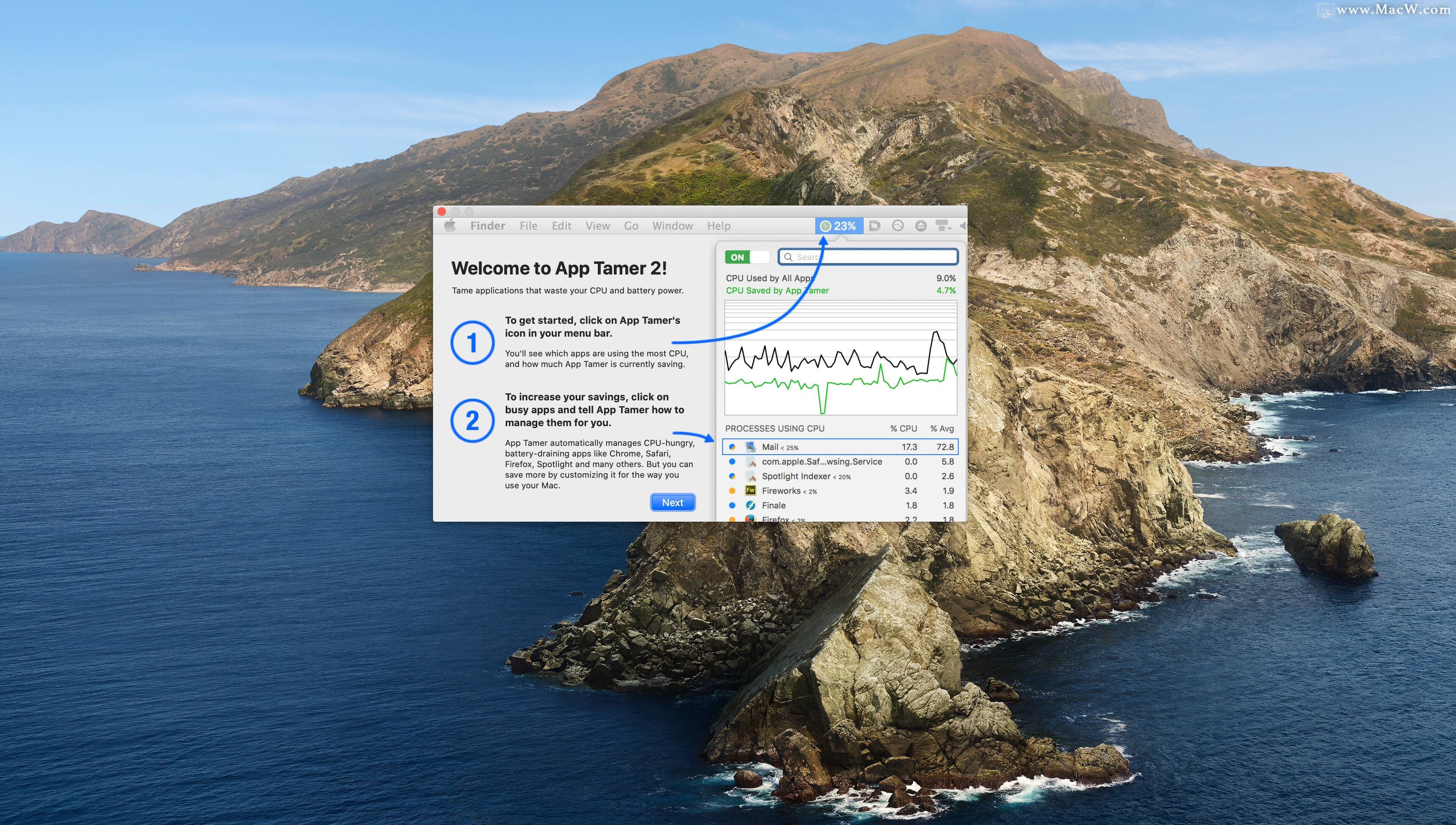1456x825 pixels.
Task: Click the Next button
Action: [673, 503]
